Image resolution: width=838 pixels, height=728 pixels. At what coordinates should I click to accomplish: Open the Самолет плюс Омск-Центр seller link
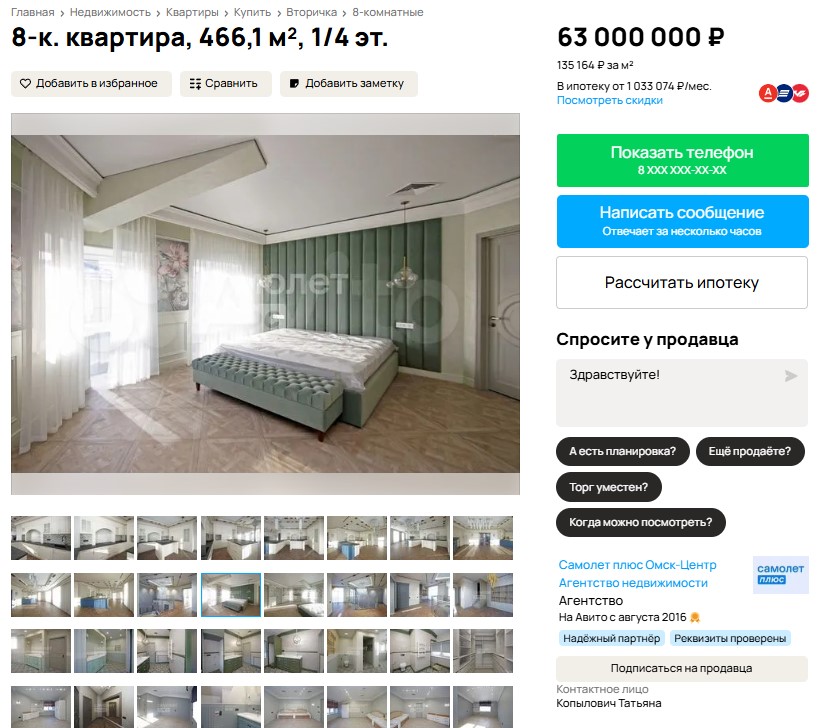(637, 565)
